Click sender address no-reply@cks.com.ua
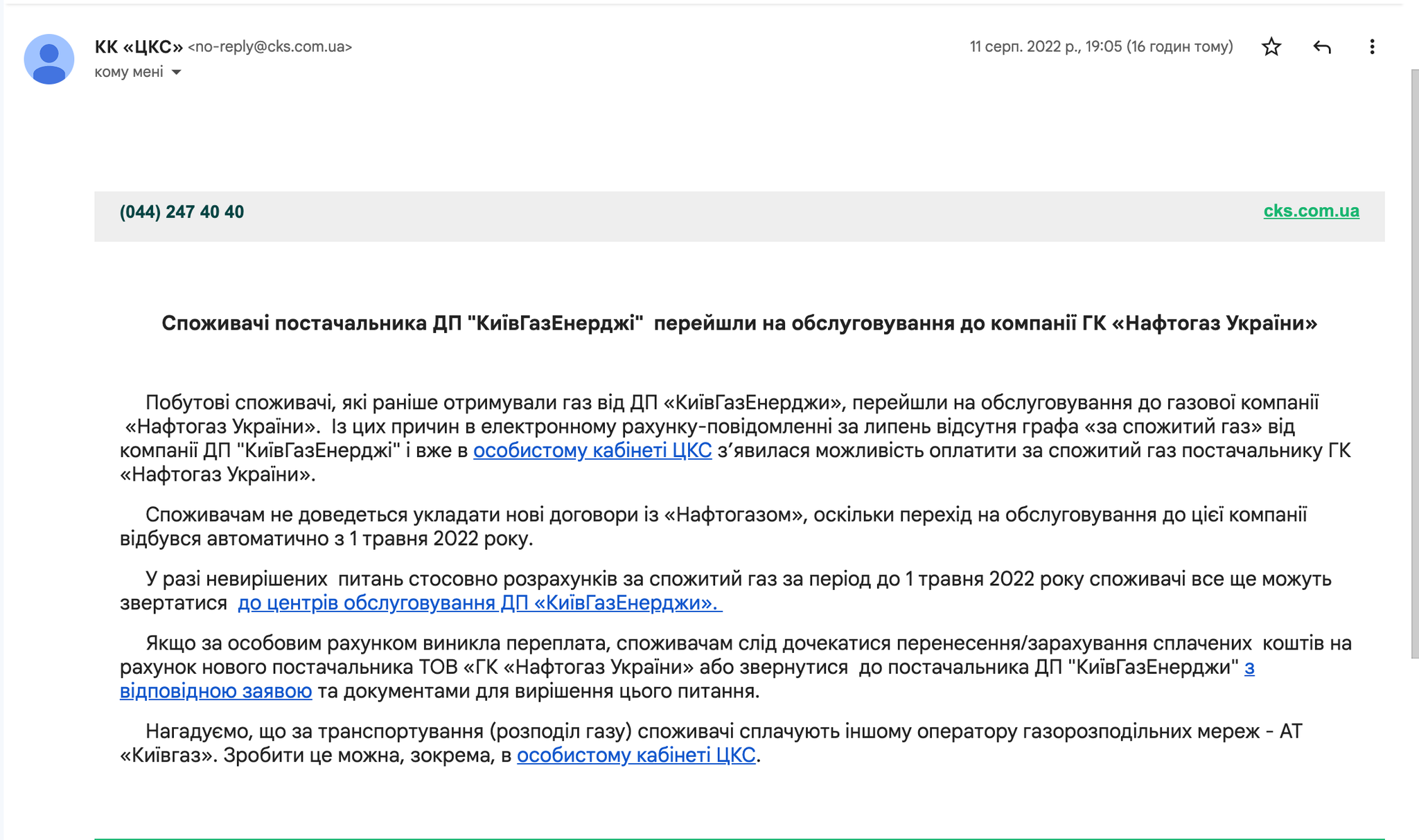Viewport: 1419px width, 840px height. pos(270,47)
